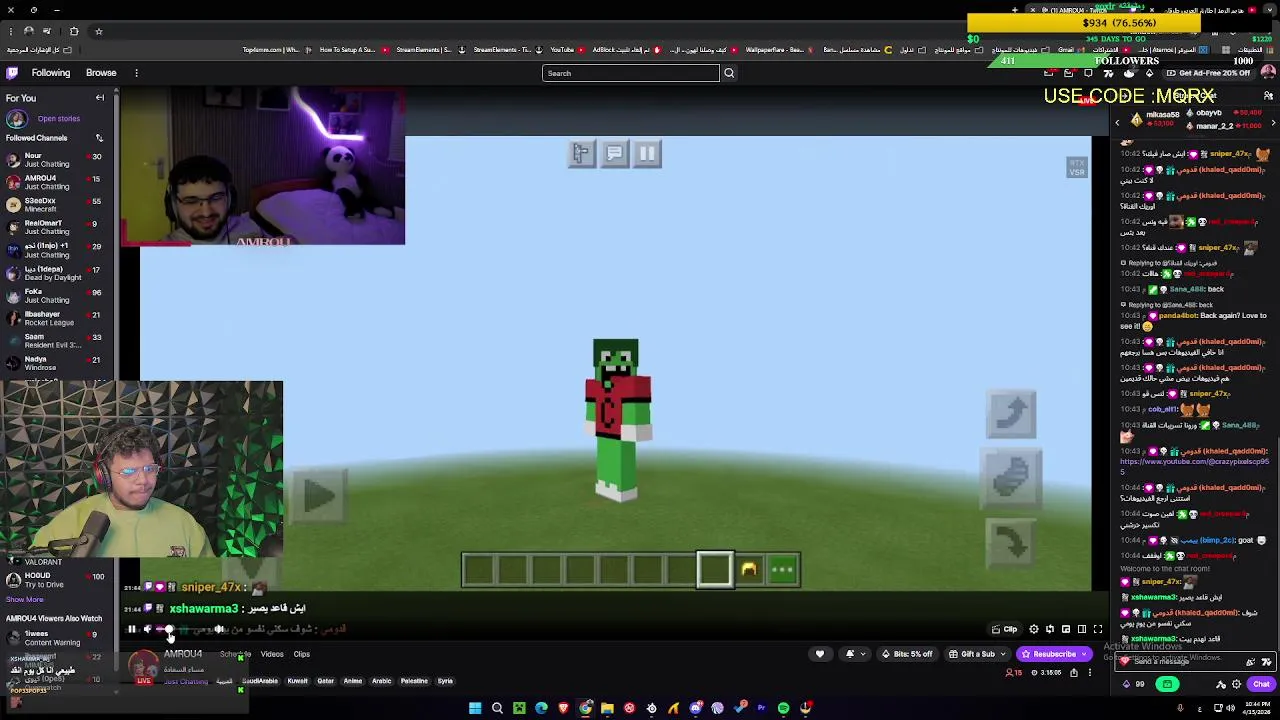Screen dimensions: 1280x720
Task: Open the three-dot menu beside Browse
Action: point(136,73)
